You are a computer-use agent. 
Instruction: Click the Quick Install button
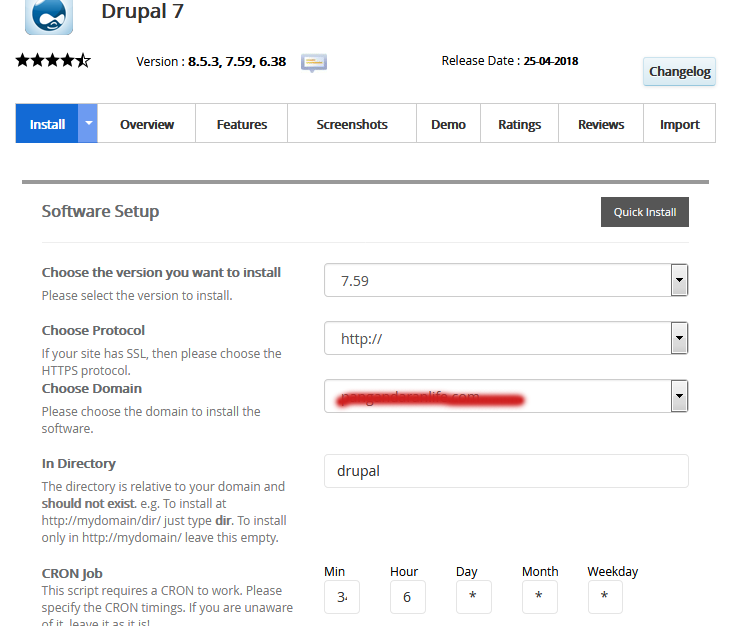pos(645,212)
